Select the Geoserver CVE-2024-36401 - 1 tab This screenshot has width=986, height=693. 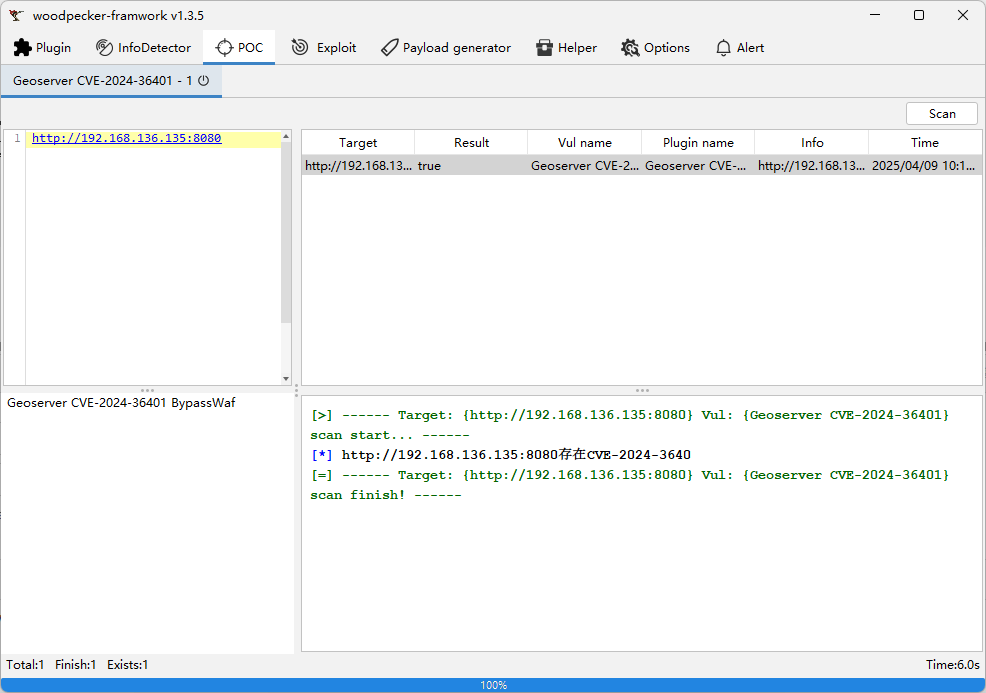100,81
